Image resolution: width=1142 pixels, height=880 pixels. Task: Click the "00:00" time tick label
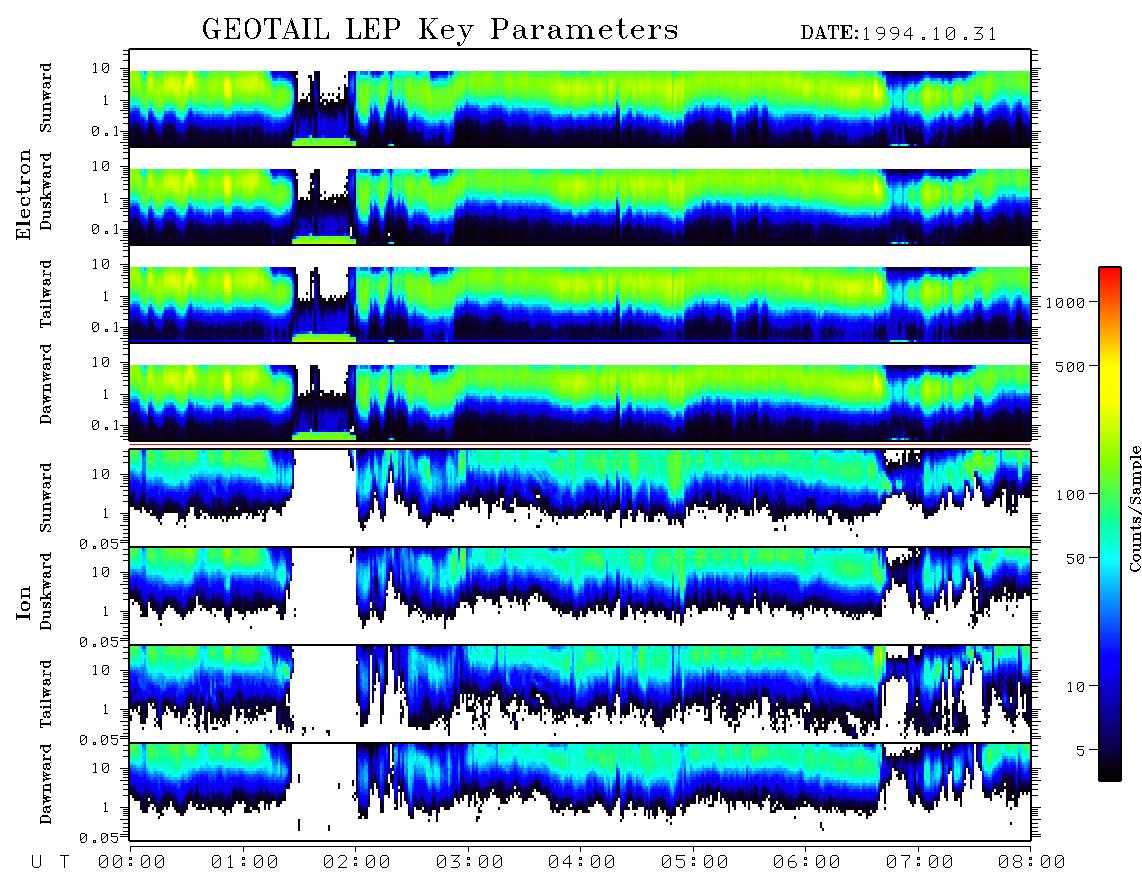(x=132, y=863)
